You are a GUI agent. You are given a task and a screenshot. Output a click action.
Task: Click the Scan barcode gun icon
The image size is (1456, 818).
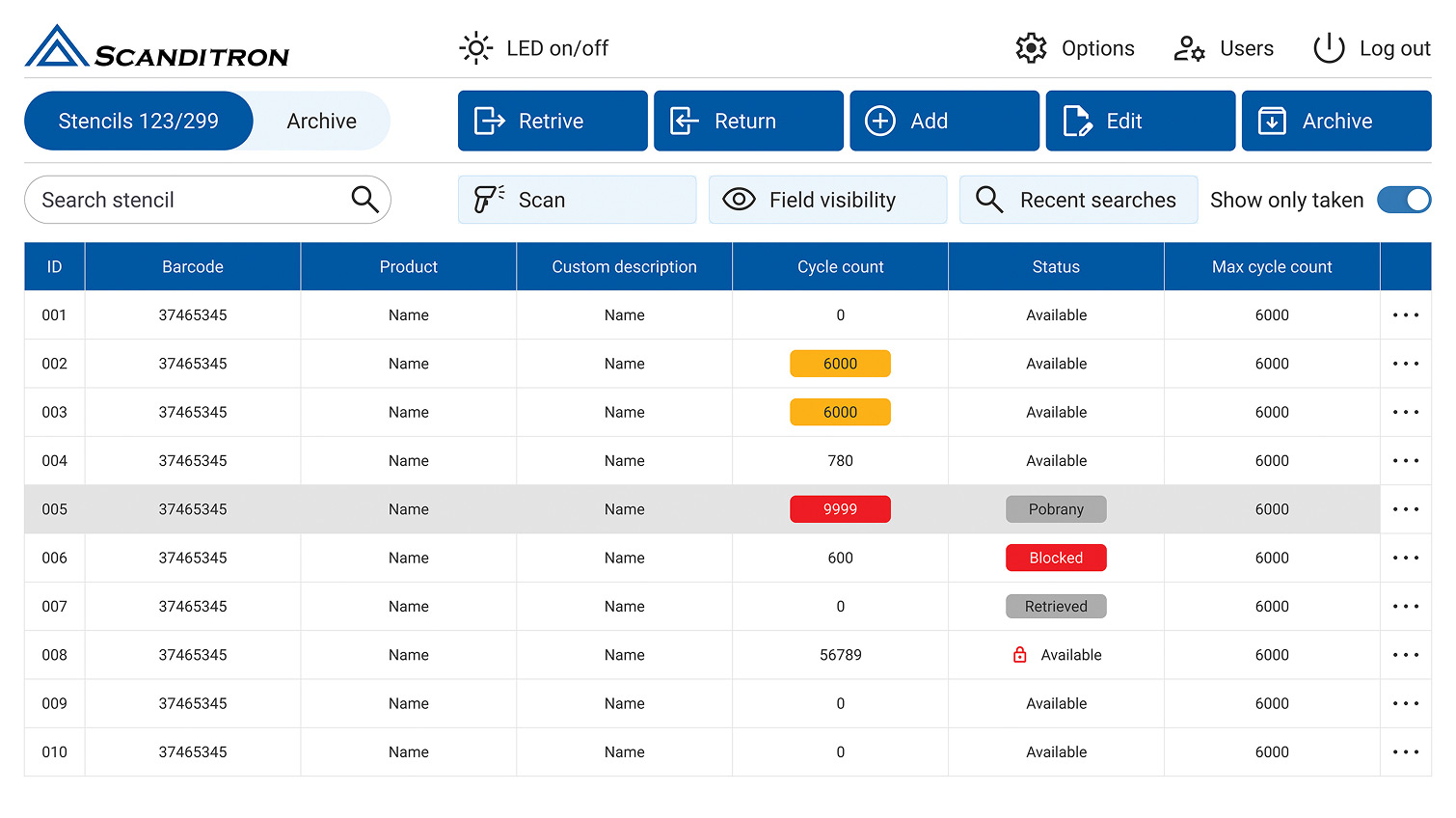[x=488, y=200]
